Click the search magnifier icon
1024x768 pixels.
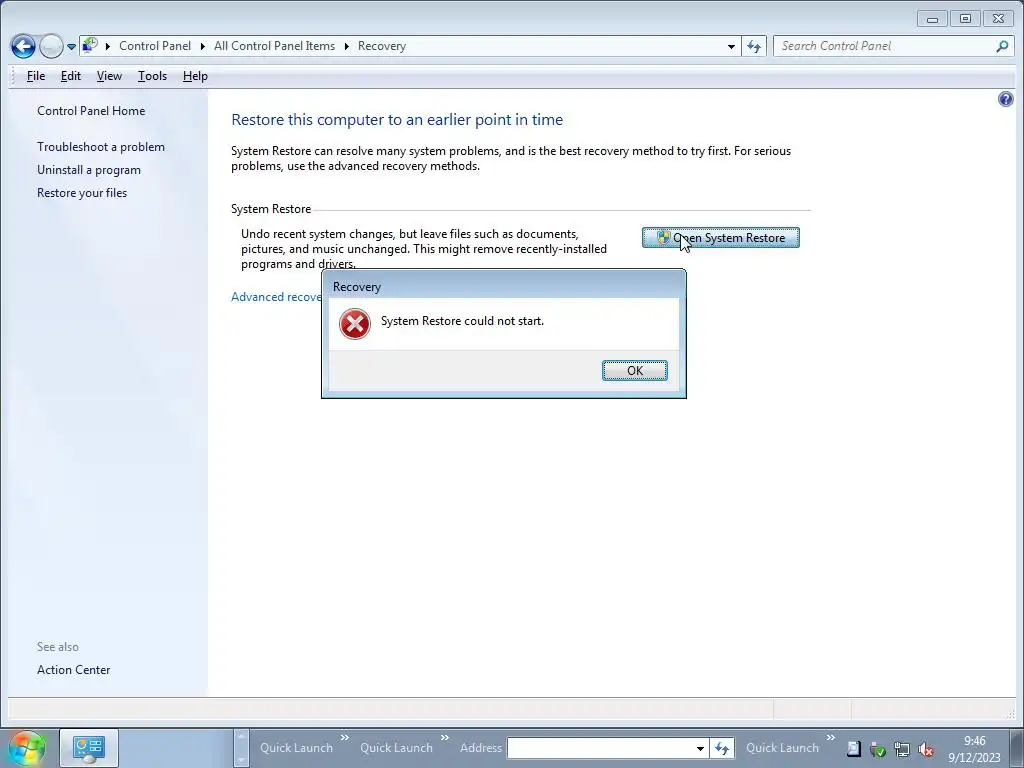(1002, 46)
